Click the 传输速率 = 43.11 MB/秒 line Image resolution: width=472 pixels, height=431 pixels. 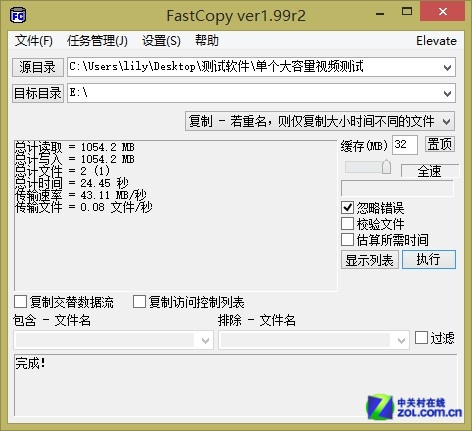coord(81,195)
